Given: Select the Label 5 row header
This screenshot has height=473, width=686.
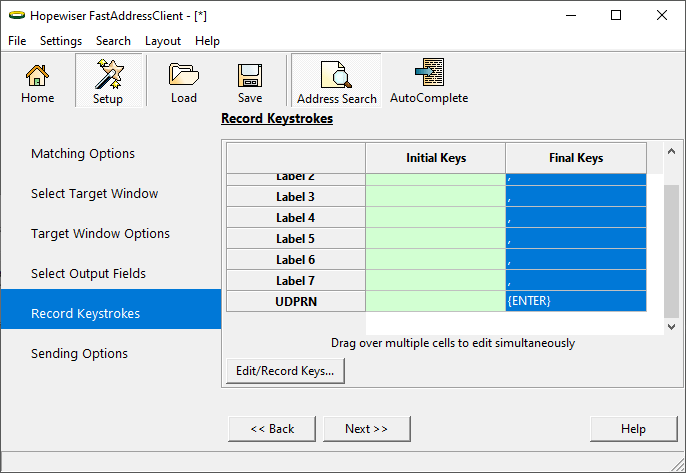Looking at the screenshot, I should pyautogui.click(x=296, y=238).
